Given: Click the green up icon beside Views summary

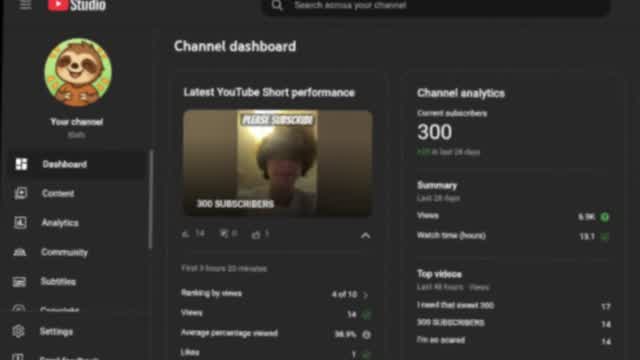Looking at the screenshot, I should [x=605, y=217].
